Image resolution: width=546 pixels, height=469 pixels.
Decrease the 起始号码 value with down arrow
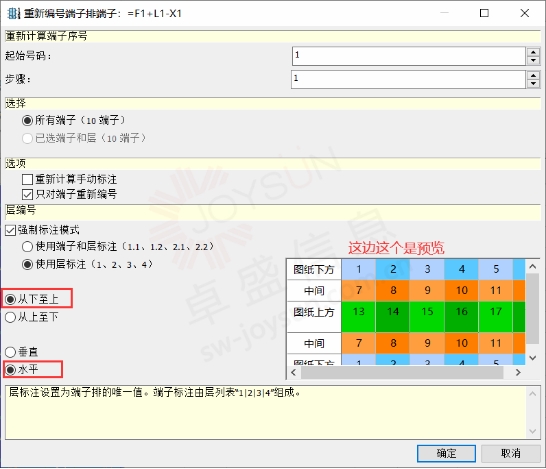click(533, 61)
